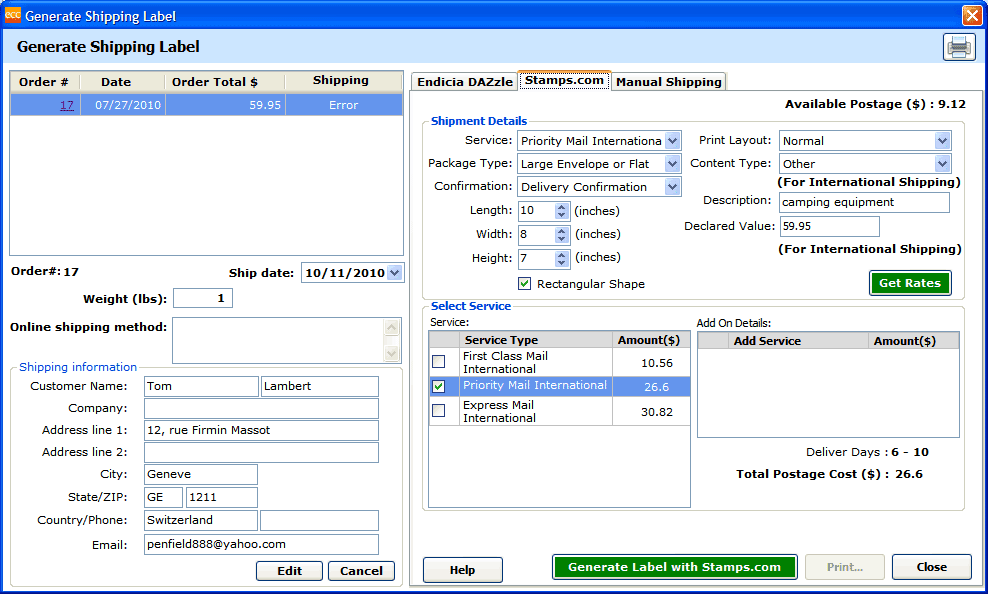Click the Get Rates button
Image resolution: width=988 pixels, height=594 pixels.
pos(910,283)
